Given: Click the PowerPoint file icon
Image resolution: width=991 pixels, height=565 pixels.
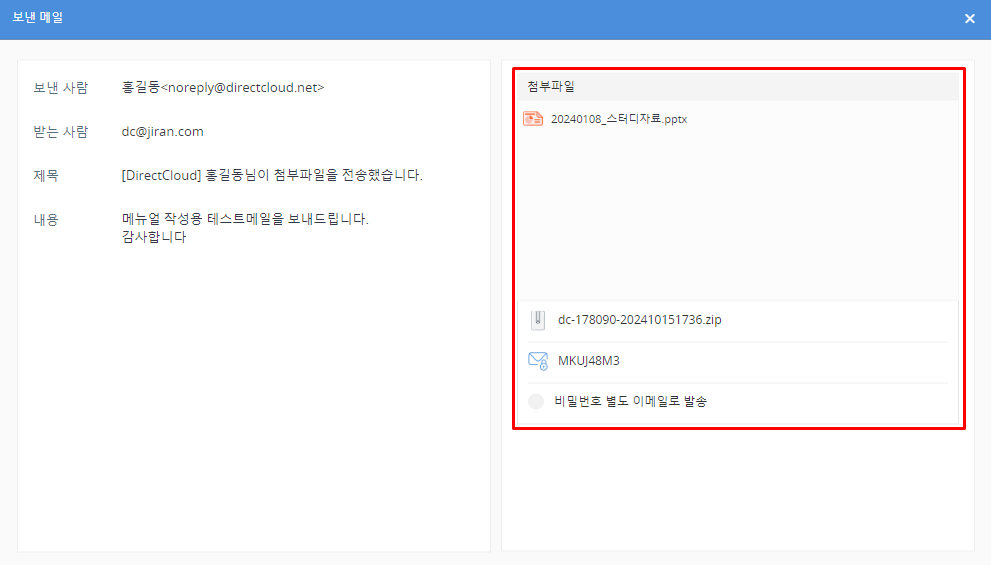Looking at the screenshot, I should [533, 119].
